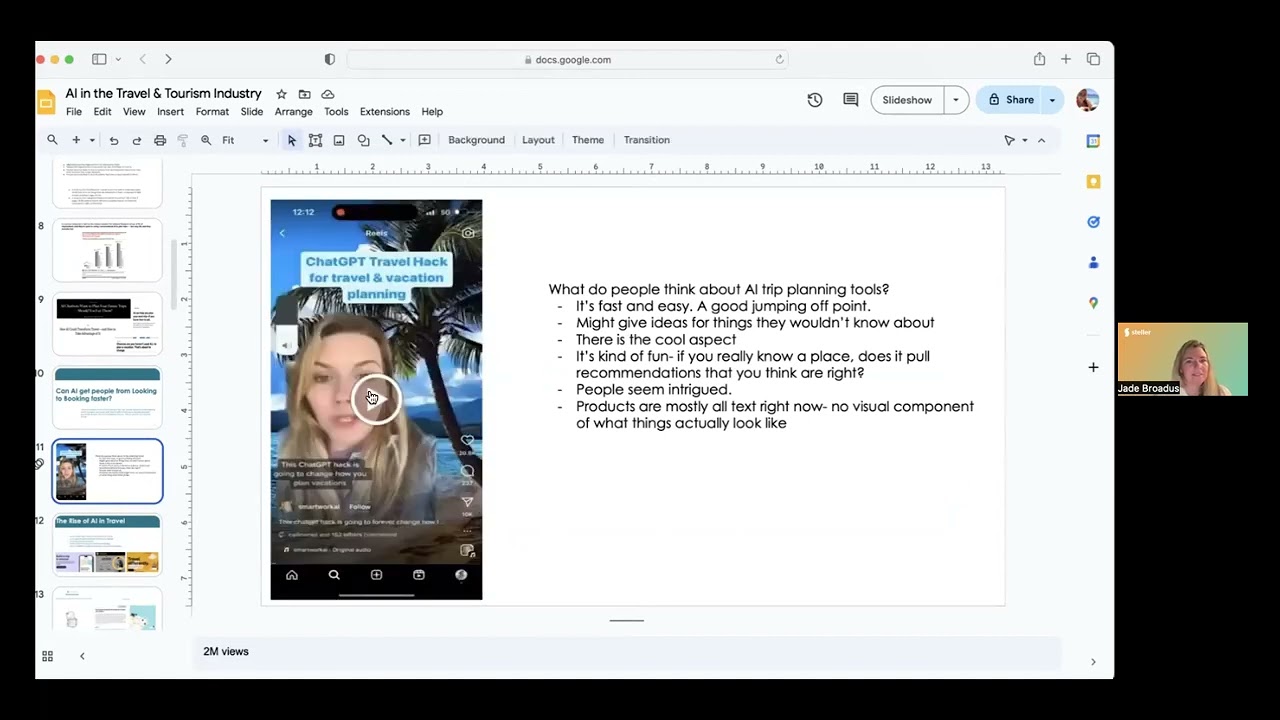Click the new slide plus button
The image size is (1280, 720).
(75, 140)
